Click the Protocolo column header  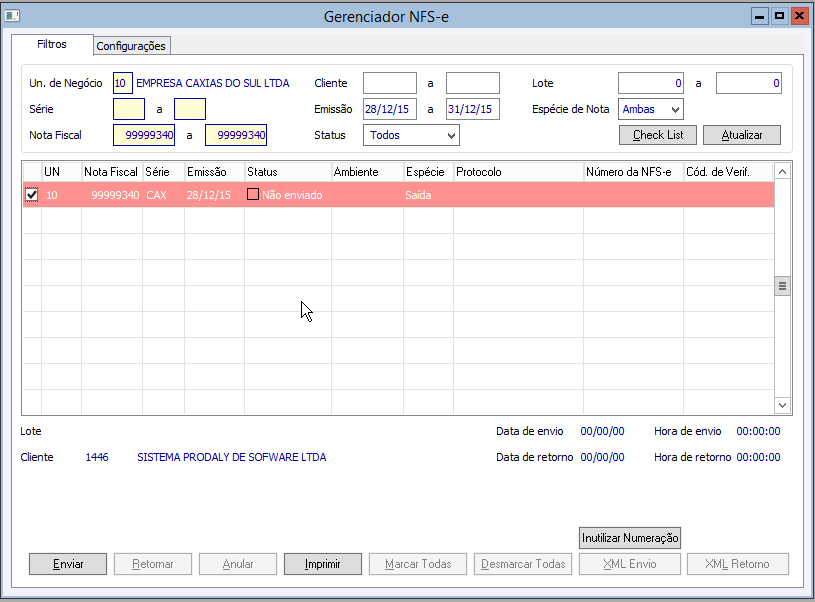[x=518, y=172]
